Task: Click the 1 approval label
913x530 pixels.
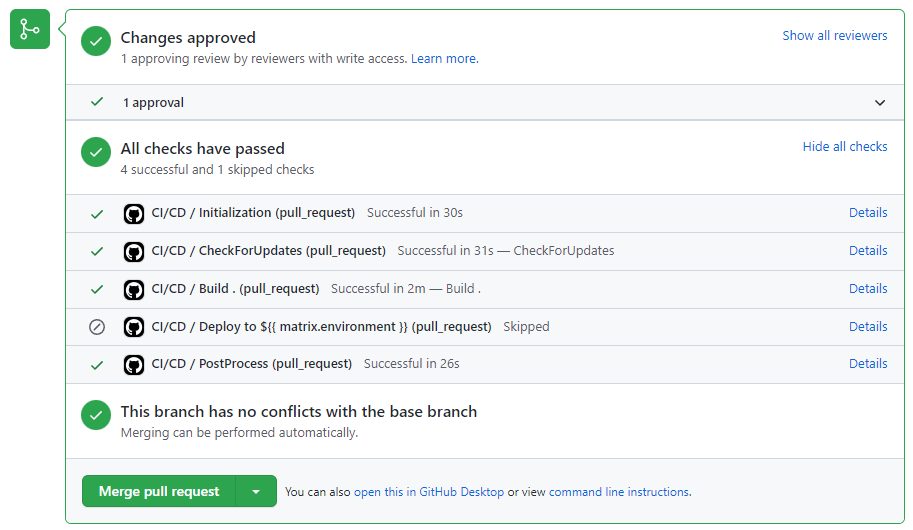Action: [x=153, y=103]
